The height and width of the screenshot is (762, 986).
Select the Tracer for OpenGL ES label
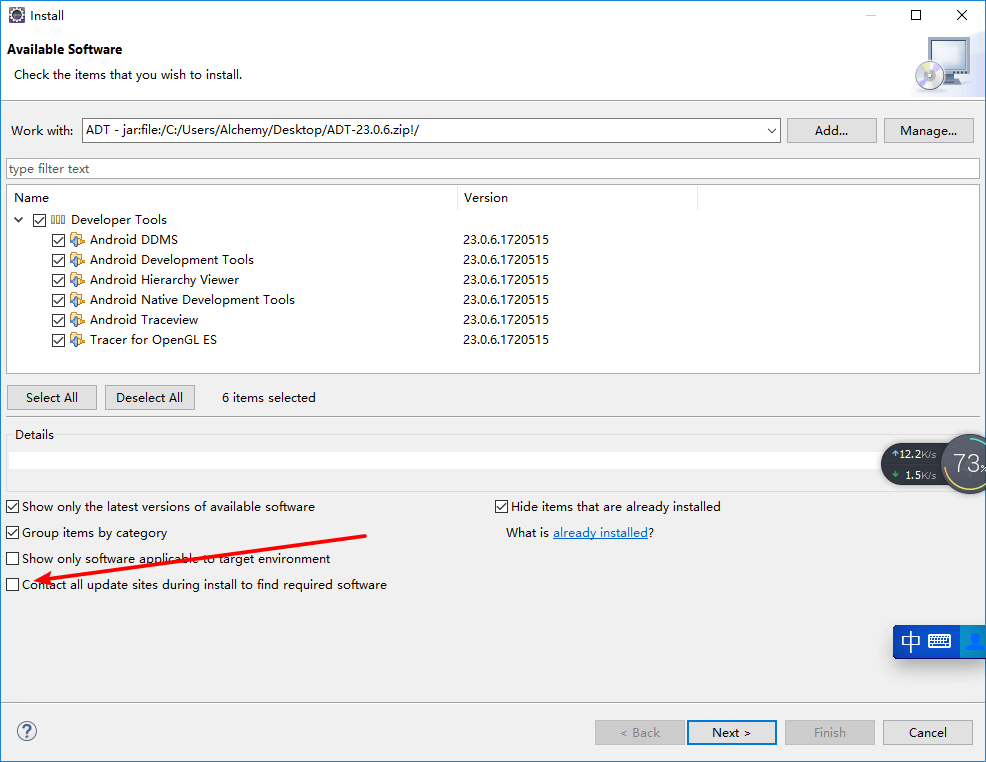click(x=153, y=340)
